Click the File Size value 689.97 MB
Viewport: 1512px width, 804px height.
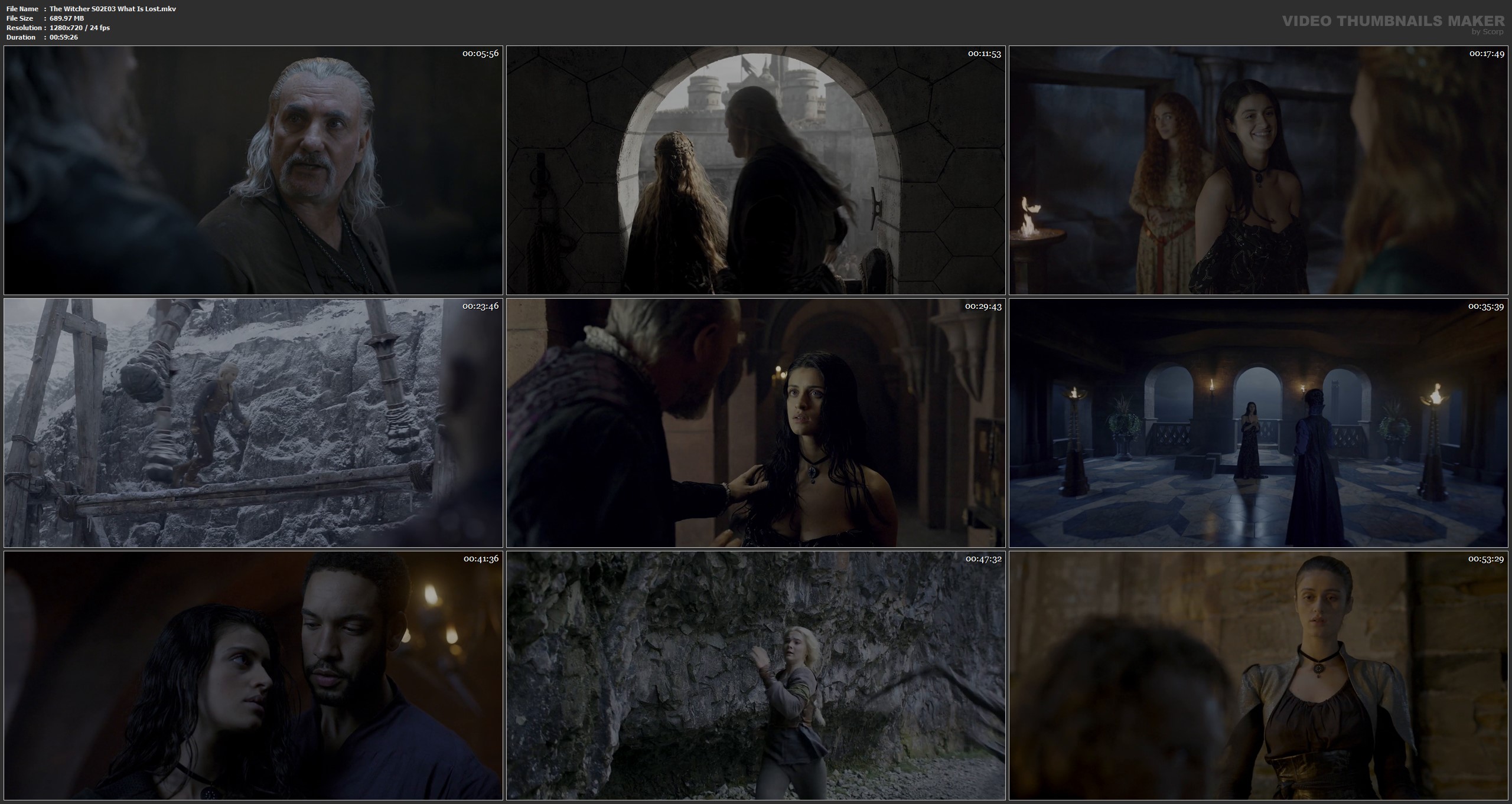tap(67, 18)
